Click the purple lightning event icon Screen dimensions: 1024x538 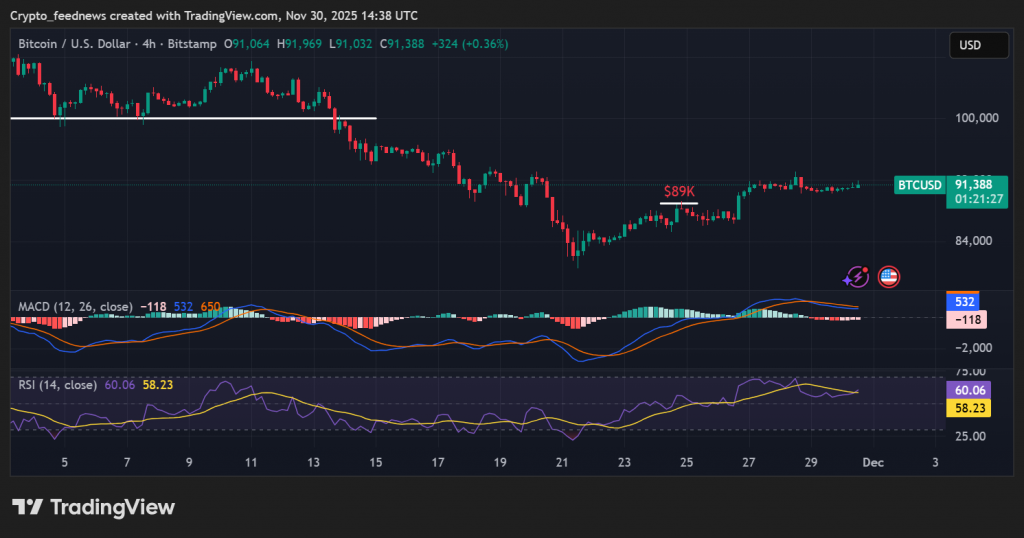pos(857,277)
